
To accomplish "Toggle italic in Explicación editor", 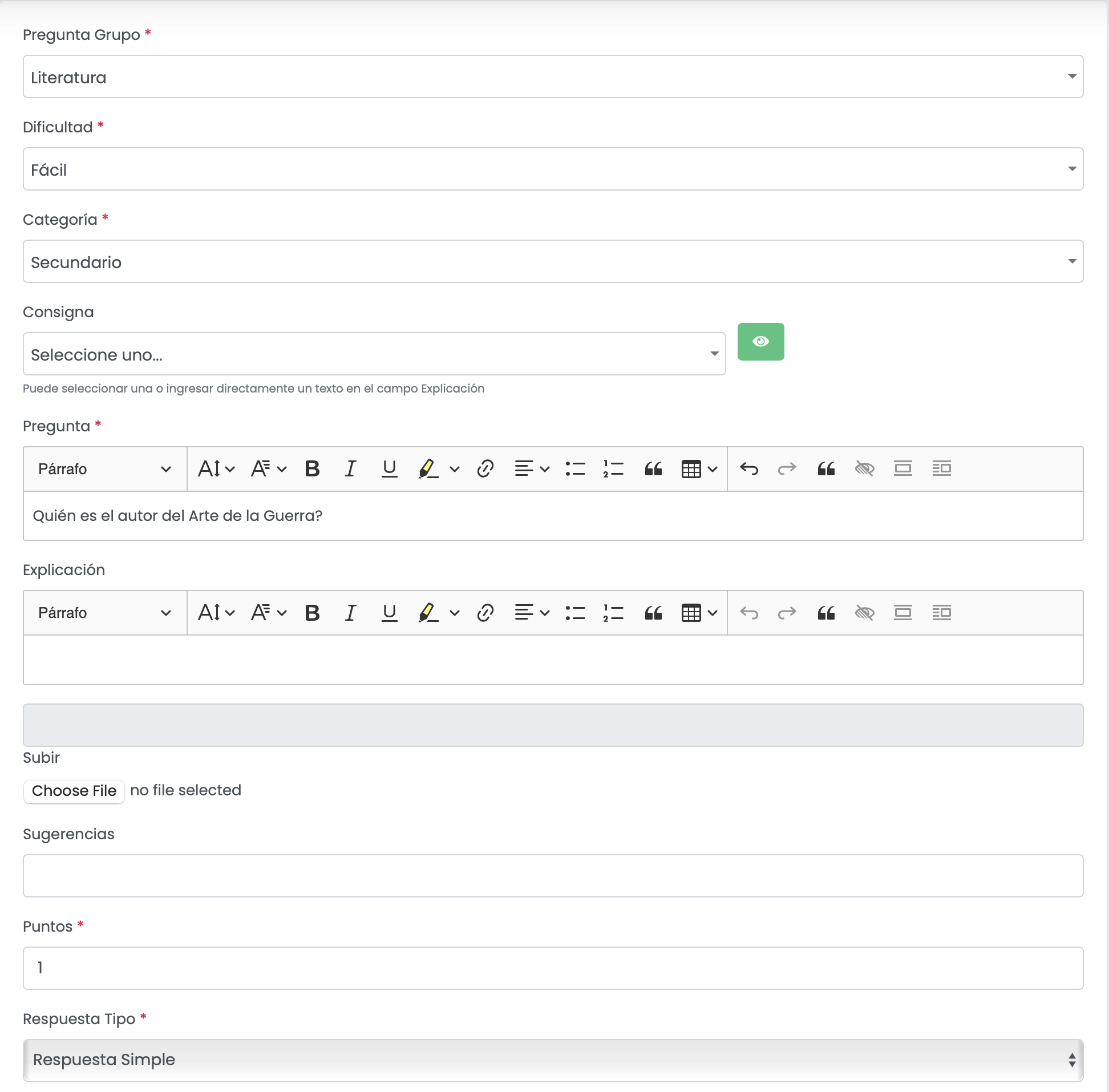I will (x=350, y=613).
